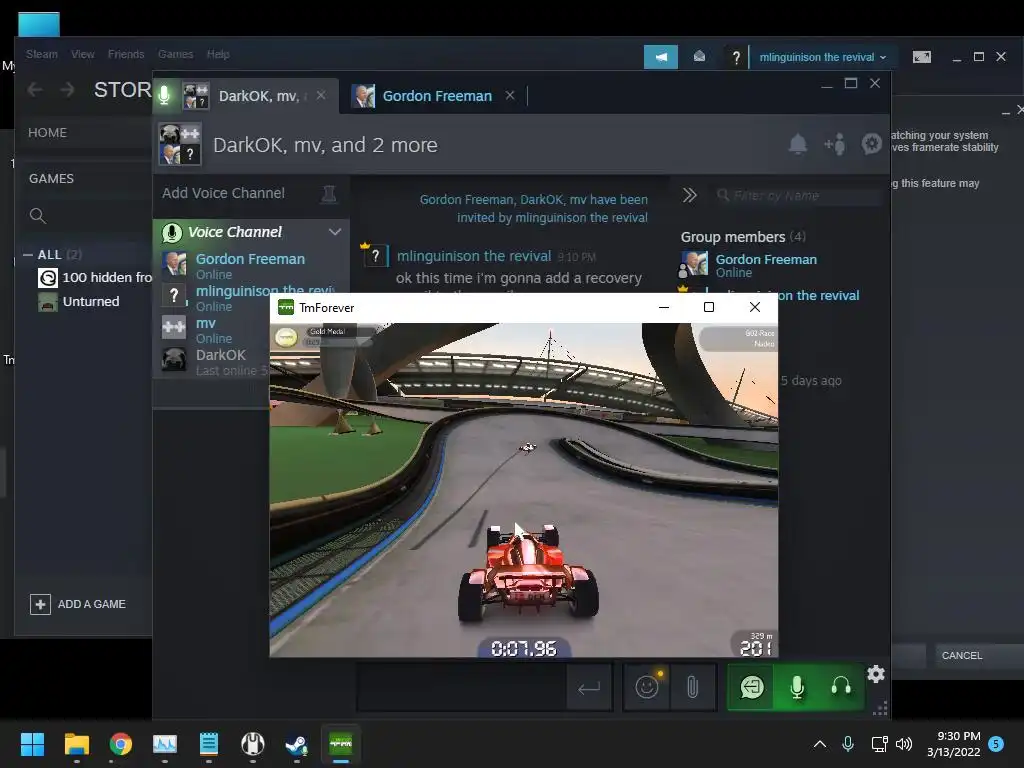Screen dimensions: 1024x768
Task: Open File Explorer from the taskbar
Action: click(x=76, y=744)
